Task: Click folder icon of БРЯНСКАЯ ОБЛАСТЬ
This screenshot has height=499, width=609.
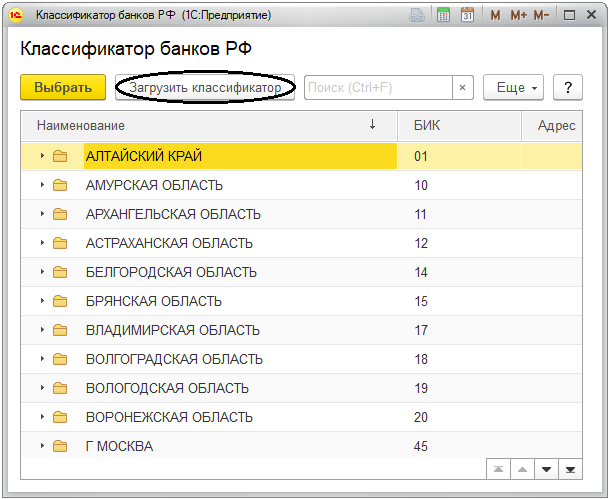Action: click(x=60, y=301)
